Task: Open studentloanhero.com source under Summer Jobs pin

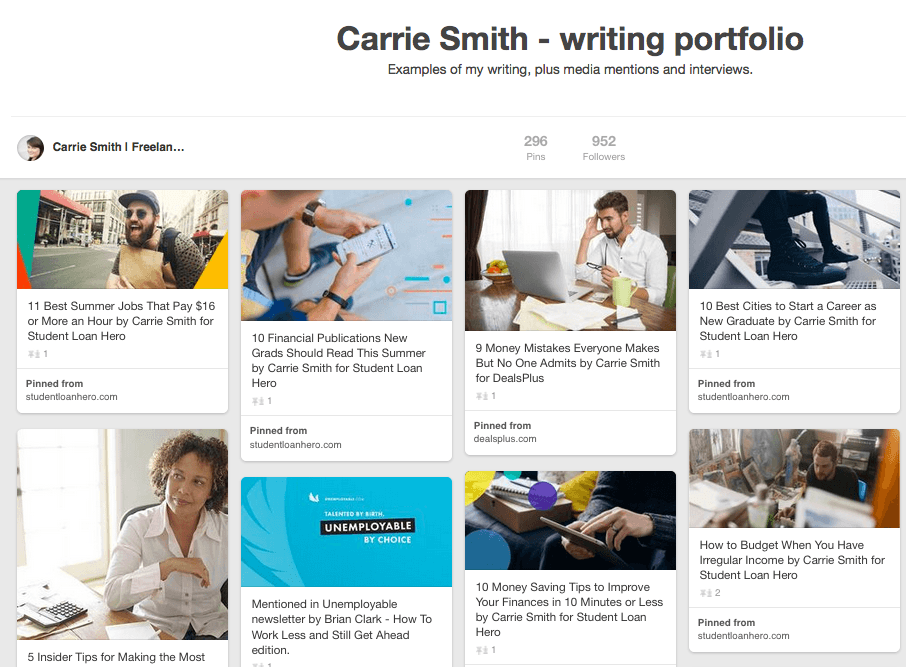Action: (x=72, y=397)
